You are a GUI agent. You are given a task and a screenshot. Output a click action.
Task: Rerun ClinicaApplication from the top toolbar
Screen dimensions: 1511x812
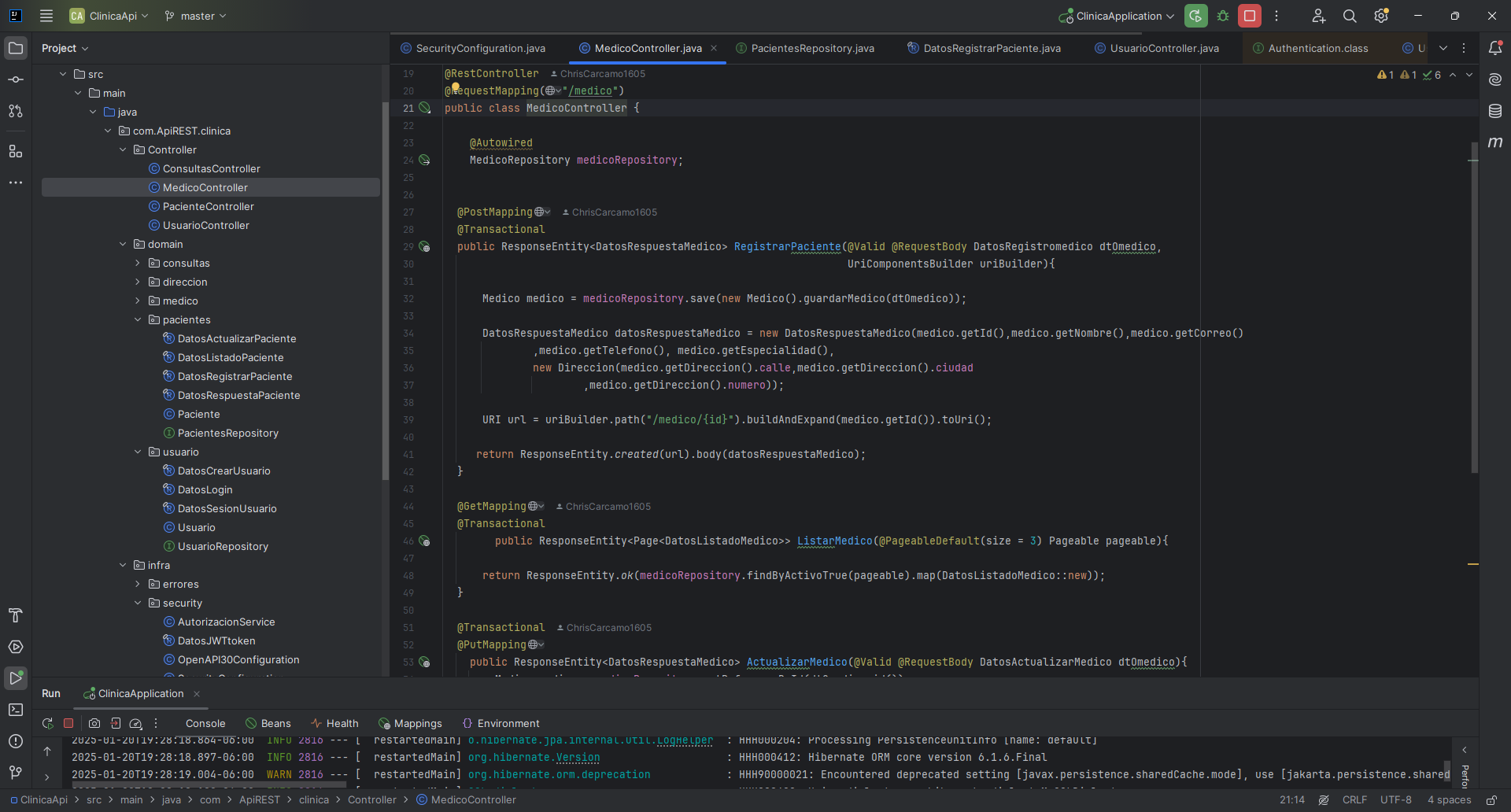1196,16
